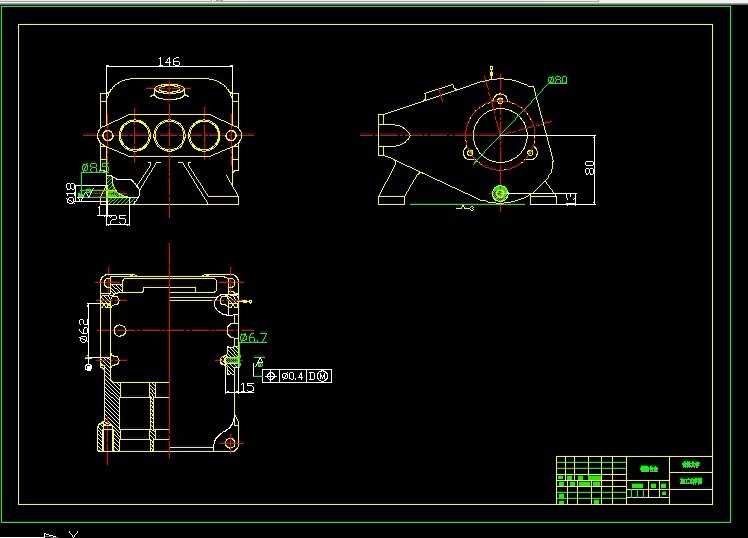Select the datum marker circle near Ø62
Image resolution: width=748 pixels, height=538 pixels.
point(88,367)
